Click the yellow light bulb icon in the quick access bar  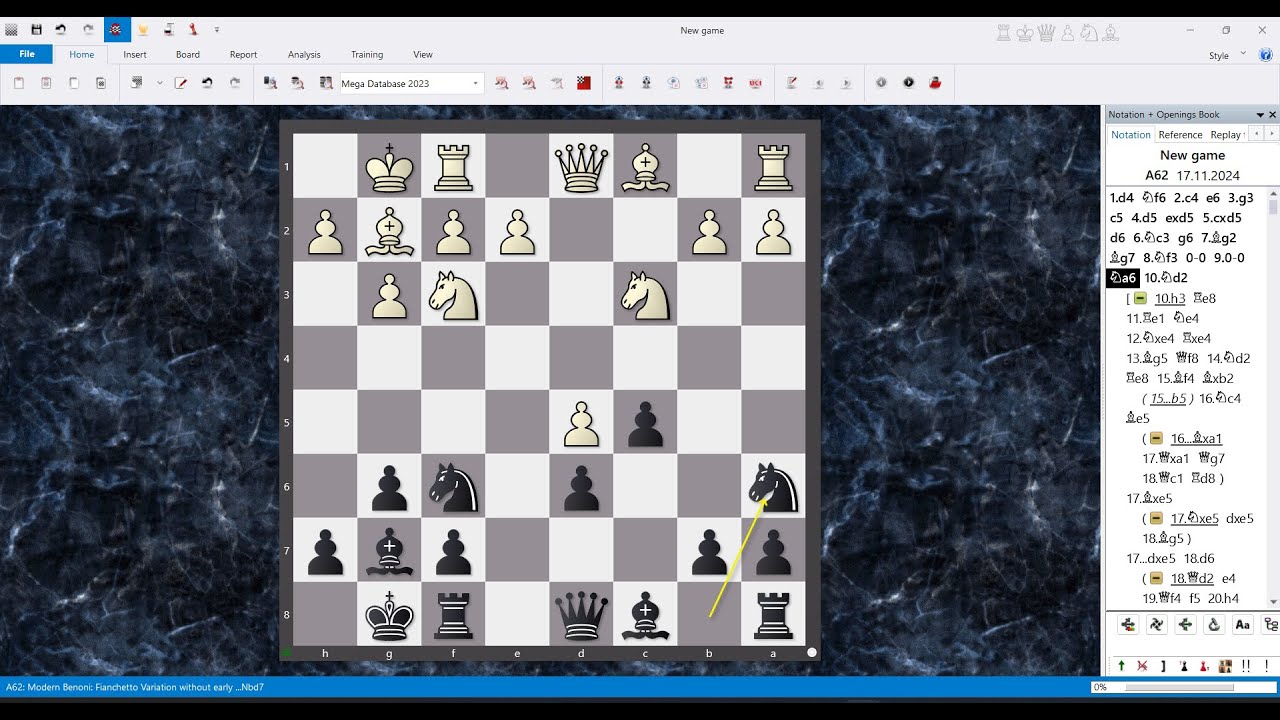pos(143,30)
